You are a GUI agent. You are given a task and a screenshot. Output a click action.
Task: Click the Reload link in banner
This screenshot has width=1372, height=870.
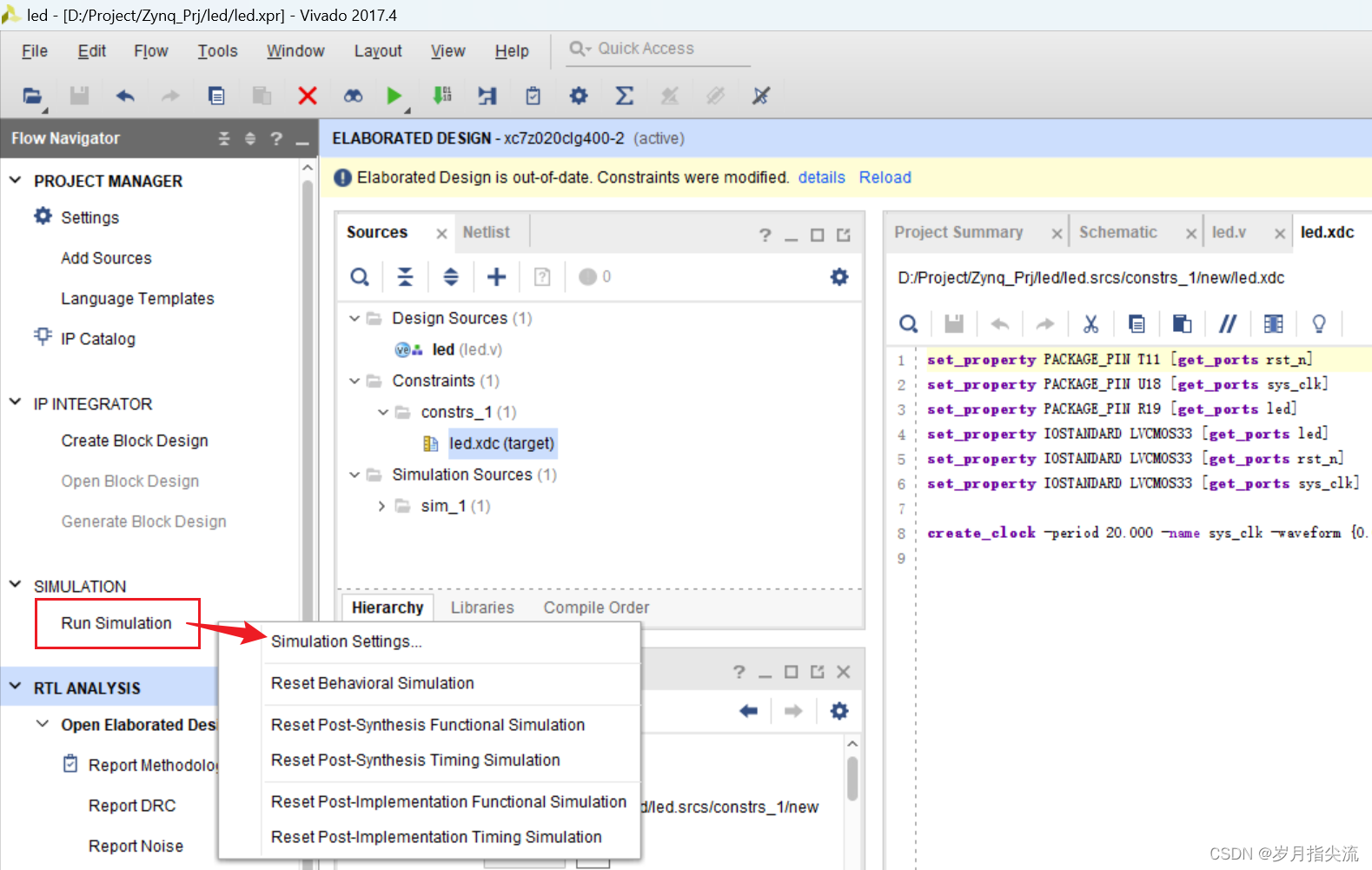click(885, 177)
